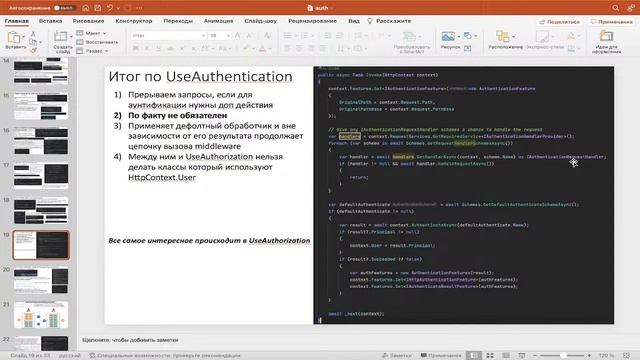Screen dimensions: 640x360
Task: Click the Восстановить button
Action: pos(97,42)
